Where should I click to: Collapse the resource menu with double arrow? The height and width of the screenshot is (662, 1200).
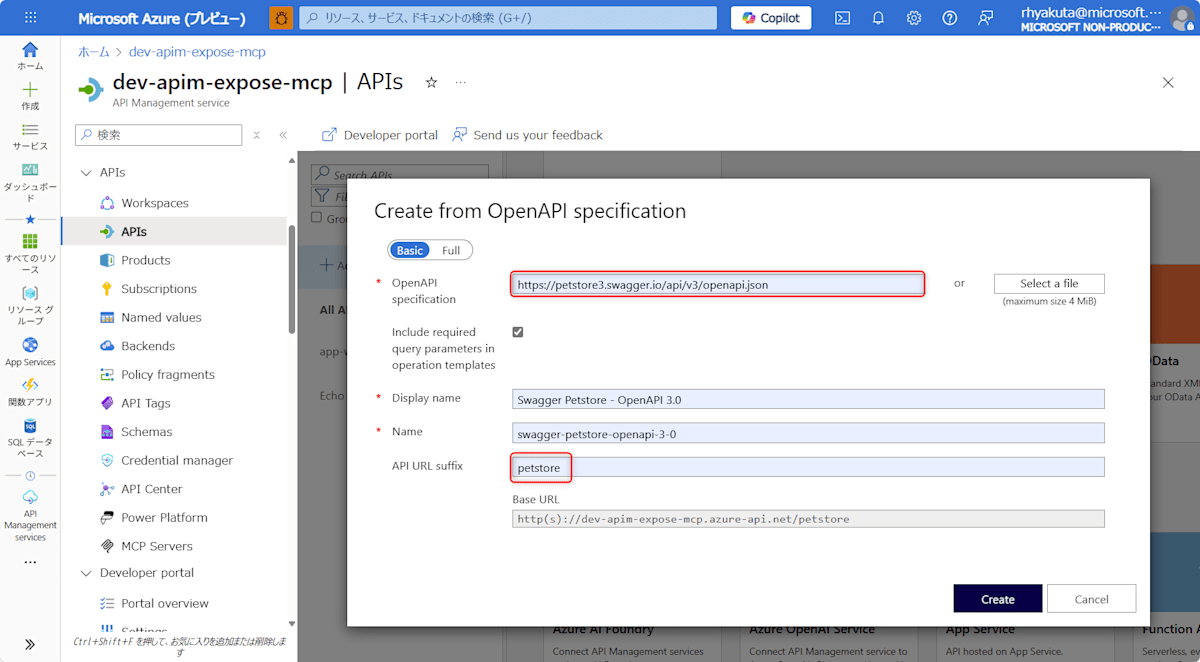click(283, 135)
